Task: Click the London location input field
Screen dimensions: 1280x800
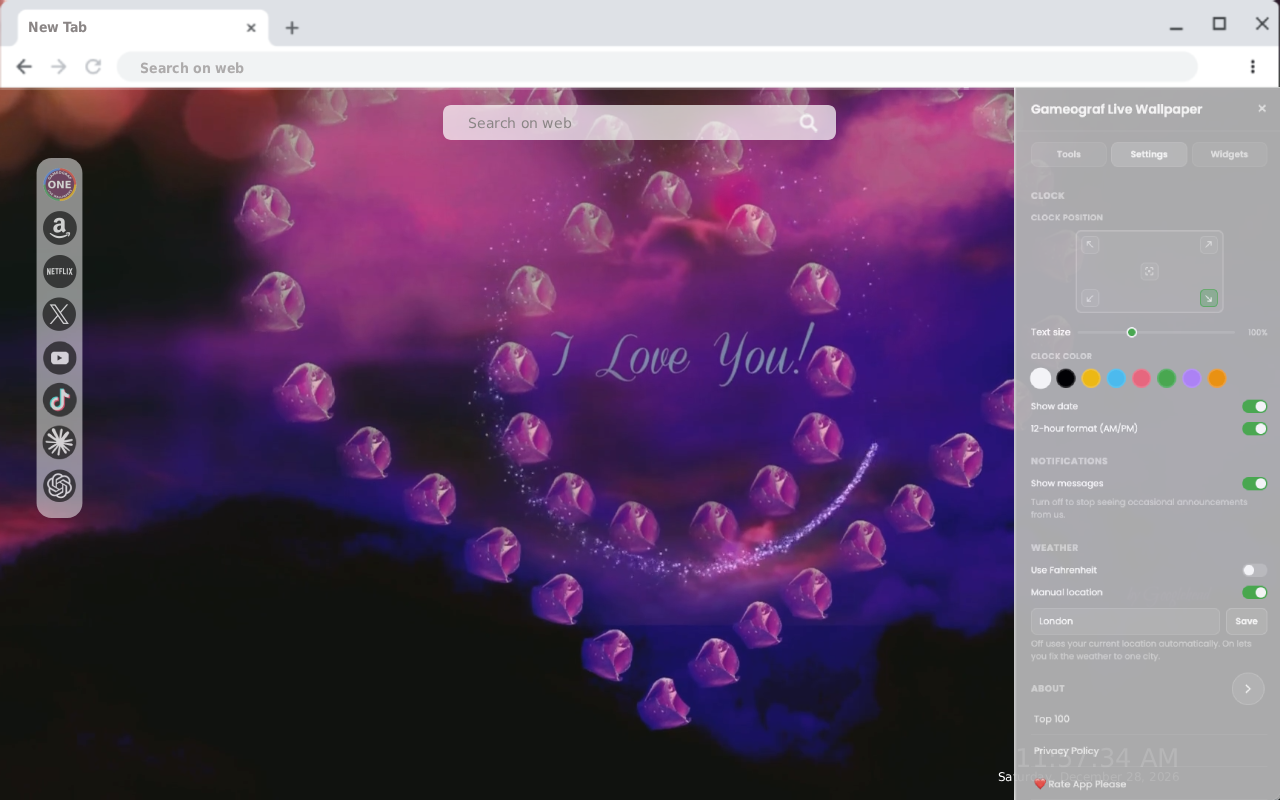Action: tap(1125, 621)
